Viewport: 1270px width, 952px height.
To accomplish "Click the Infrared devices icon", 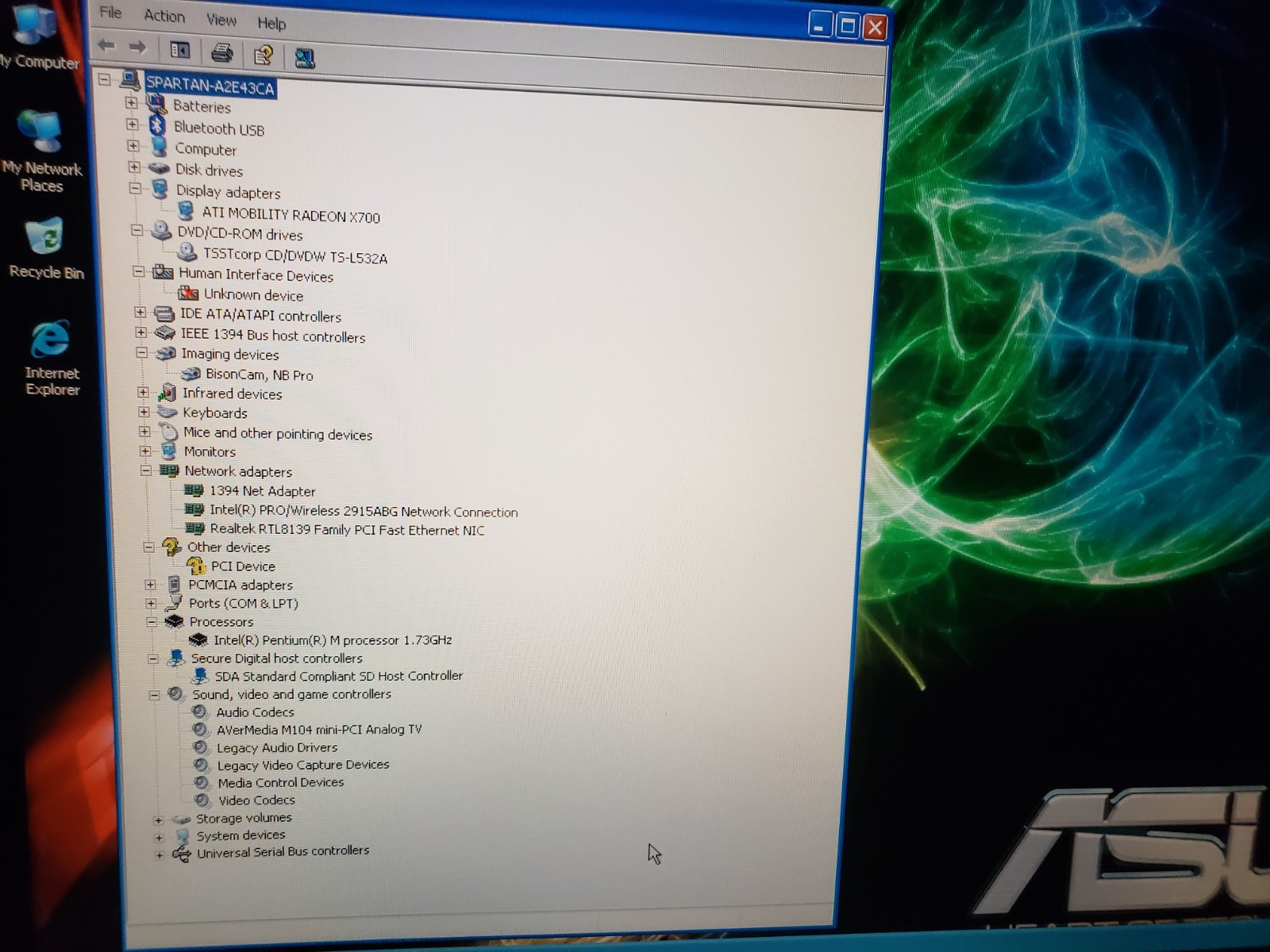I will [x=167, y=392].
